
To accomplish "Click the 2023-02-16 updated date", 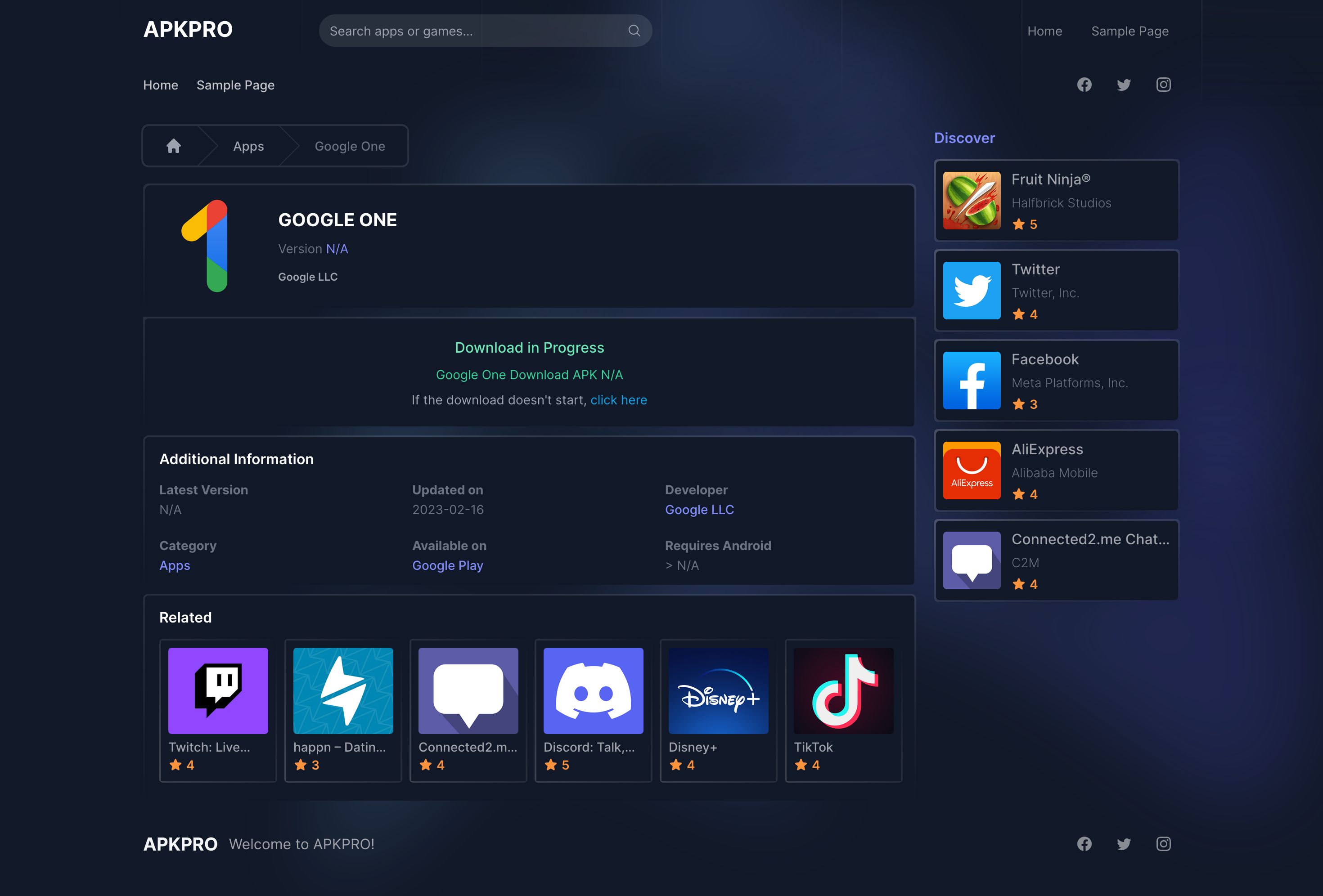I will [448, 510].
